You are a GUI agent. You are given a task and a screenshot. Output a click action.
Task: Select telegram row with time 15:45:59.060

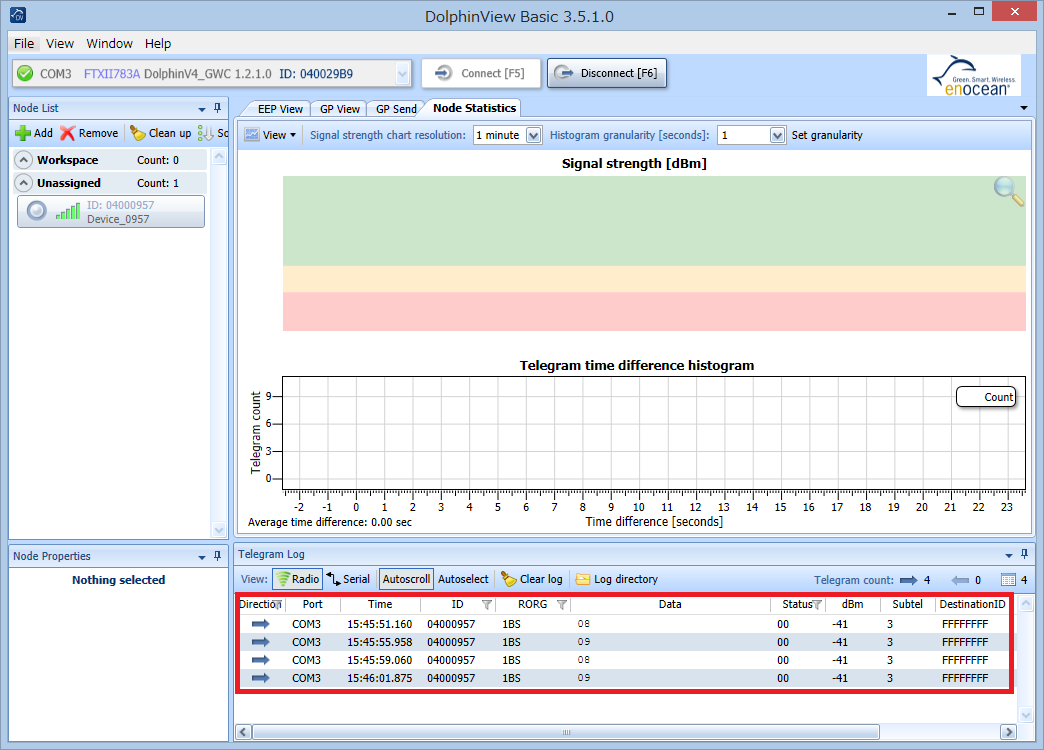coord(625,660)
